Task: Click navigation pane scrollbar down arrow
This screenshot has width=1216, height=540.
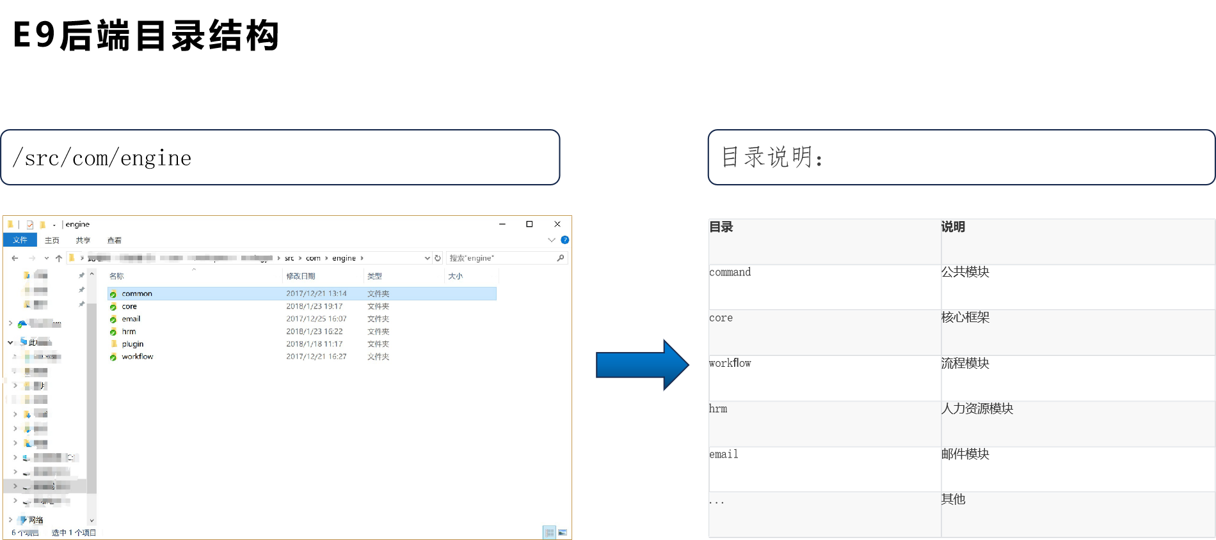Action: [x=91, y=520]
